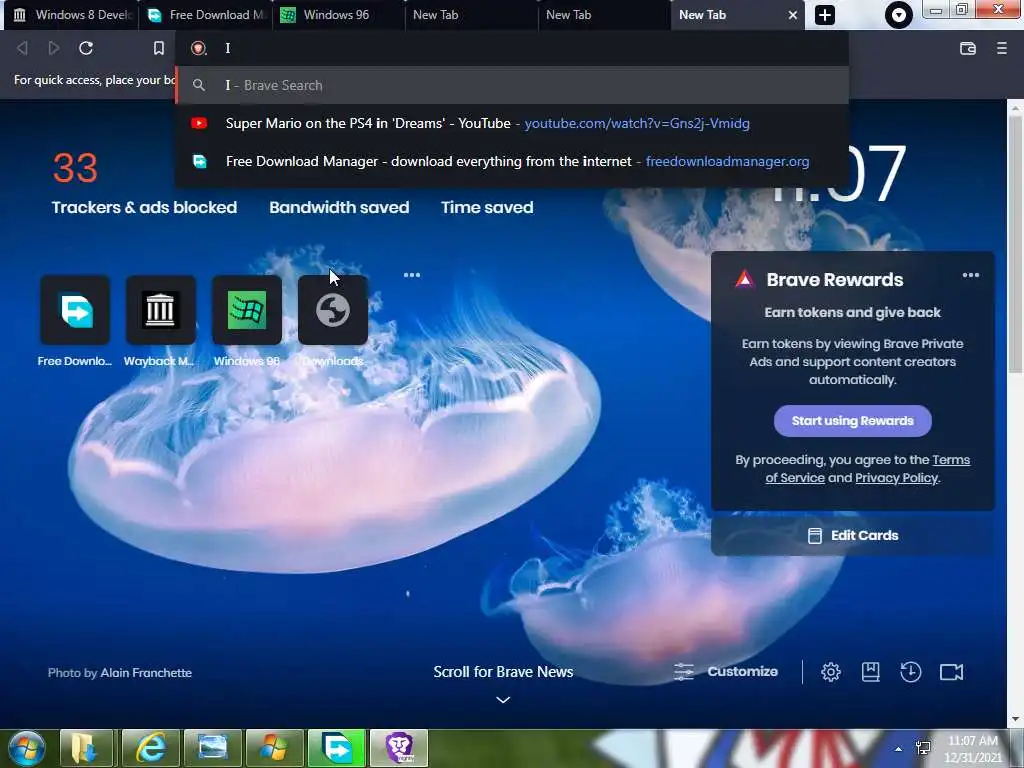The height and width of the screenshot is (768, 1024).
Task: Open Brave Rewards card three-dot menu
Action: click(x=971, y=275)
